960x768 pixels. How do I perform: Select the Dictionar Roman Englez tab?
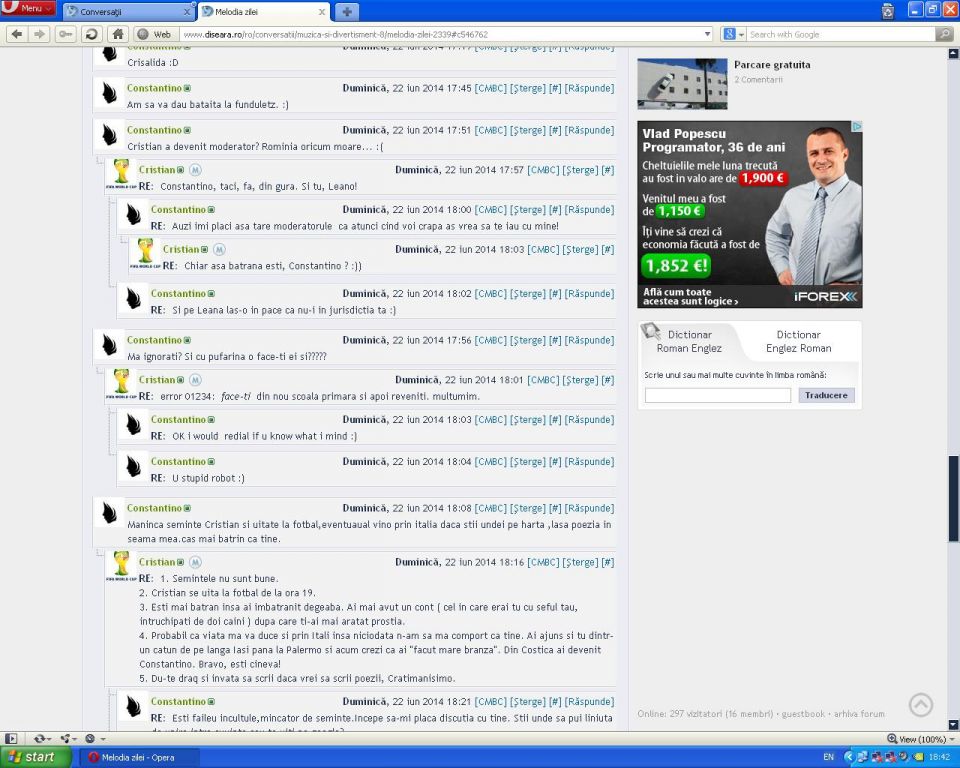[x=689, y=342]
